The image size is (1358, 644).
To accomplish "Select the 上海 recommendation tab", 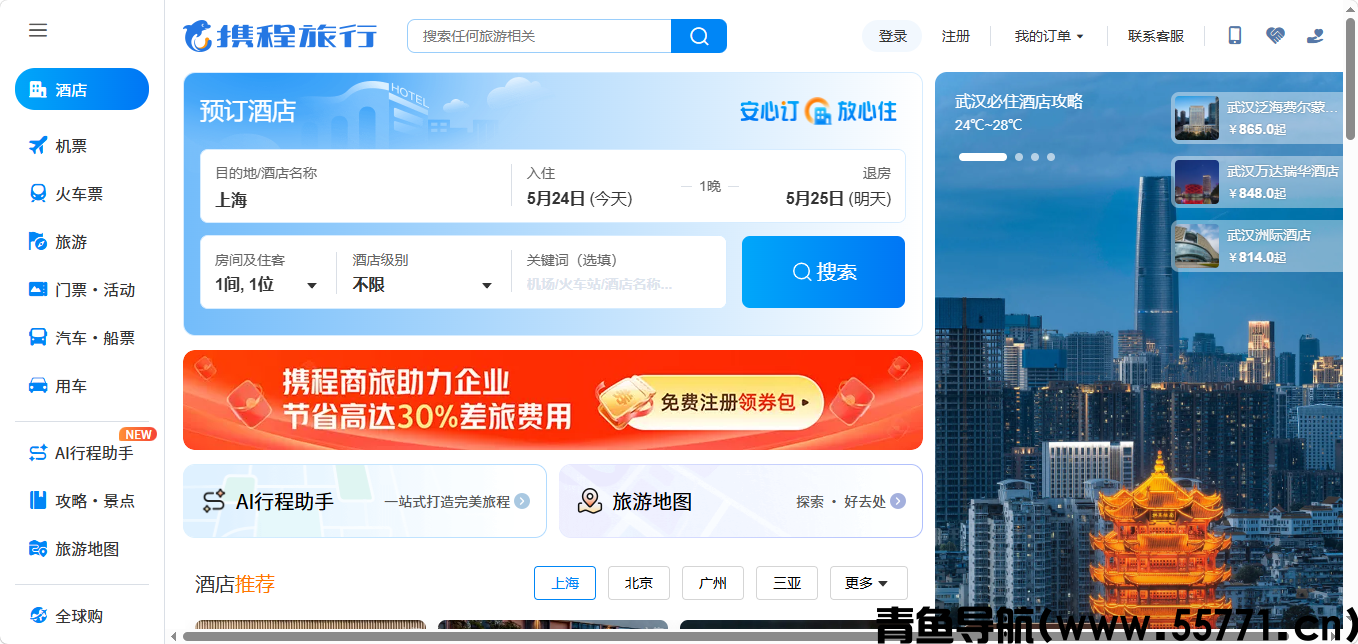I will (565, 583).
